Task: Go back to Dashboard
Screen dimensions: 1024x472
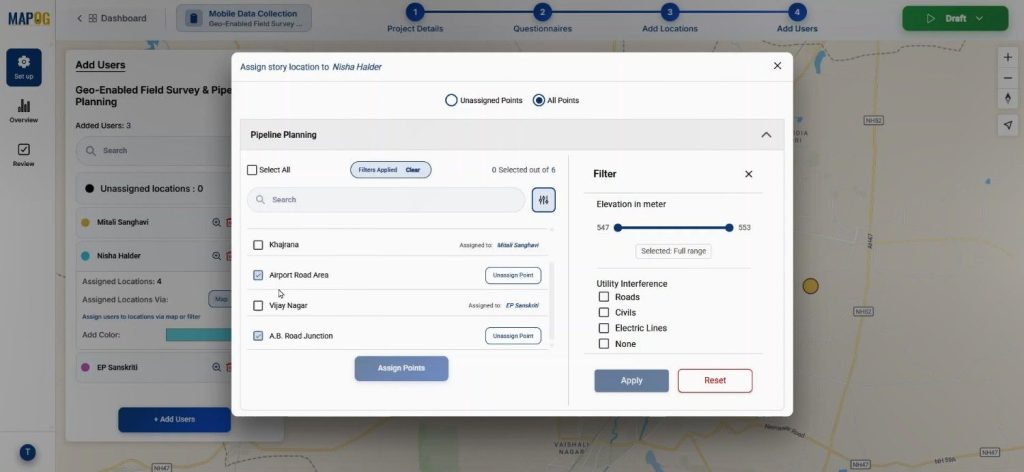Action: 112,18
